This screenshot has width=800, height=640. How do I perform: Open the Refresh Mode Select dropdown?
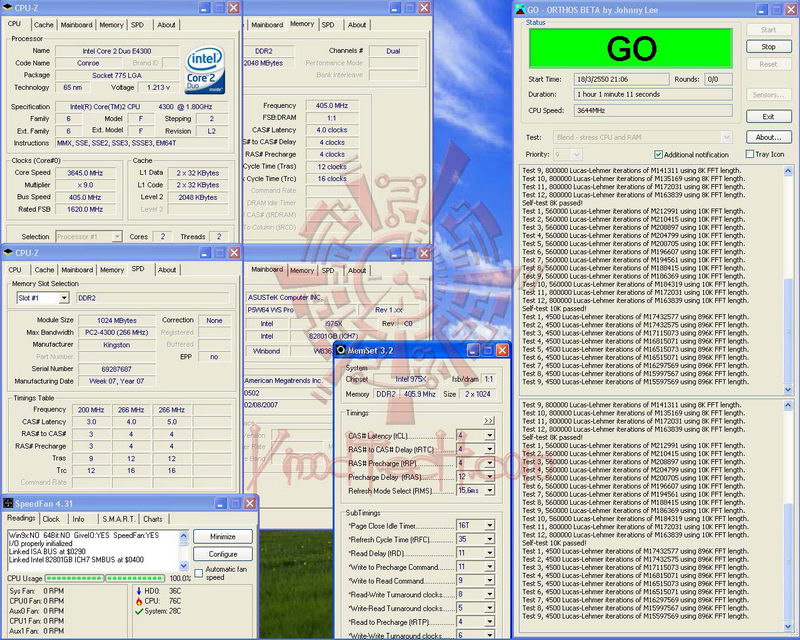pos(489,490)
